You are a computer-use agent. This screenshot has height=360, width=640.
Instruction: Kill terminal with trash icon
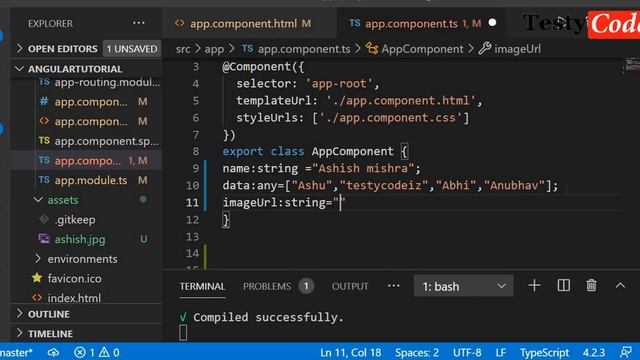click(x=591, y=285)
